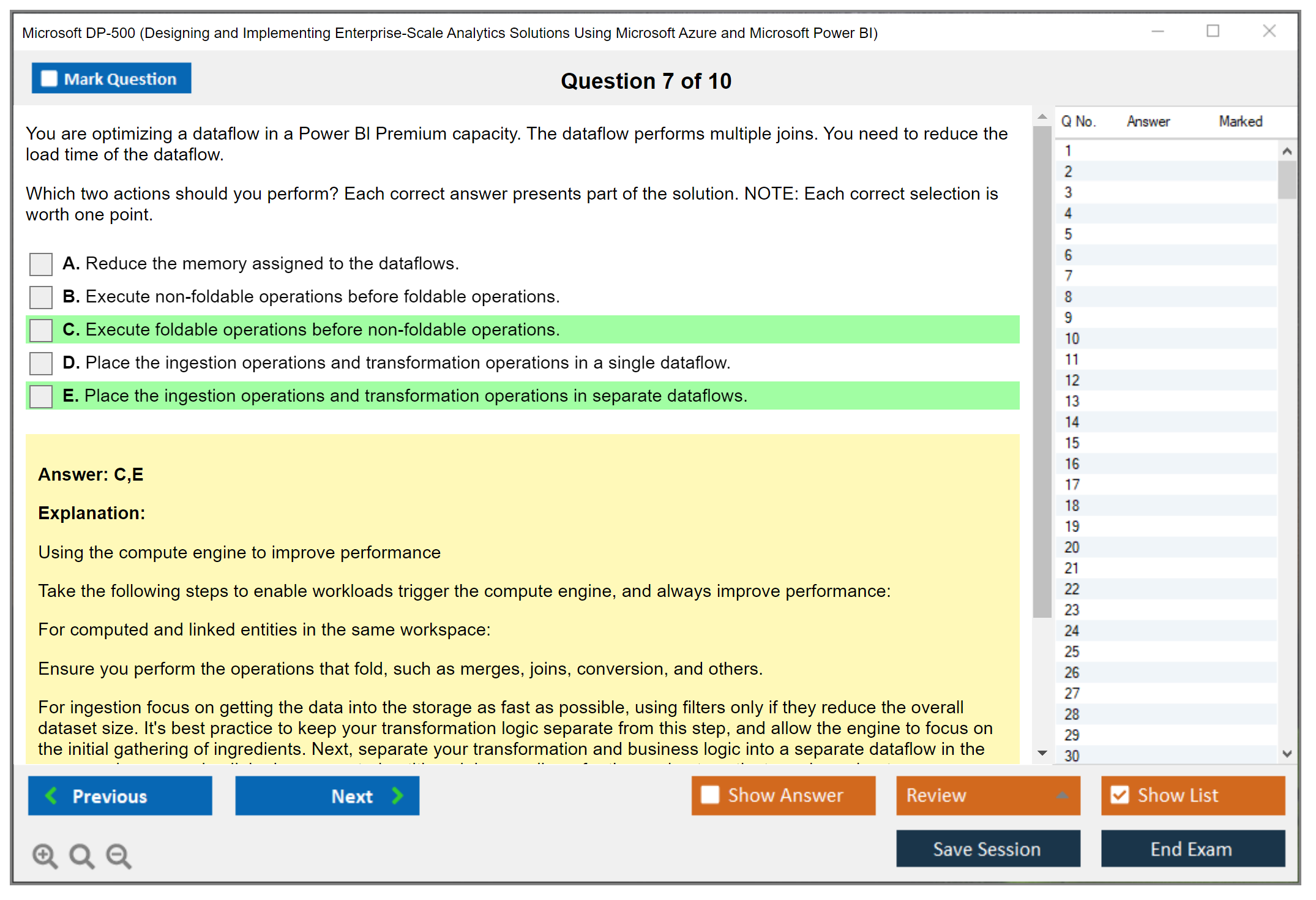This screenshot has width=1316, height=900.
Task: Select checkbox for option E
Action: [x=41, y=397]
